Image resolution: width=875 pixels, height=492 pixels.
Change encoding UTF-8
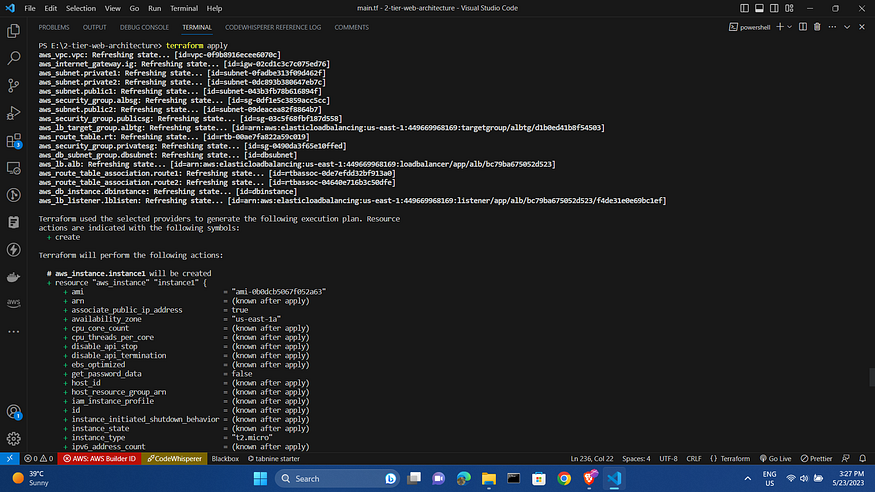click(668, 459)
